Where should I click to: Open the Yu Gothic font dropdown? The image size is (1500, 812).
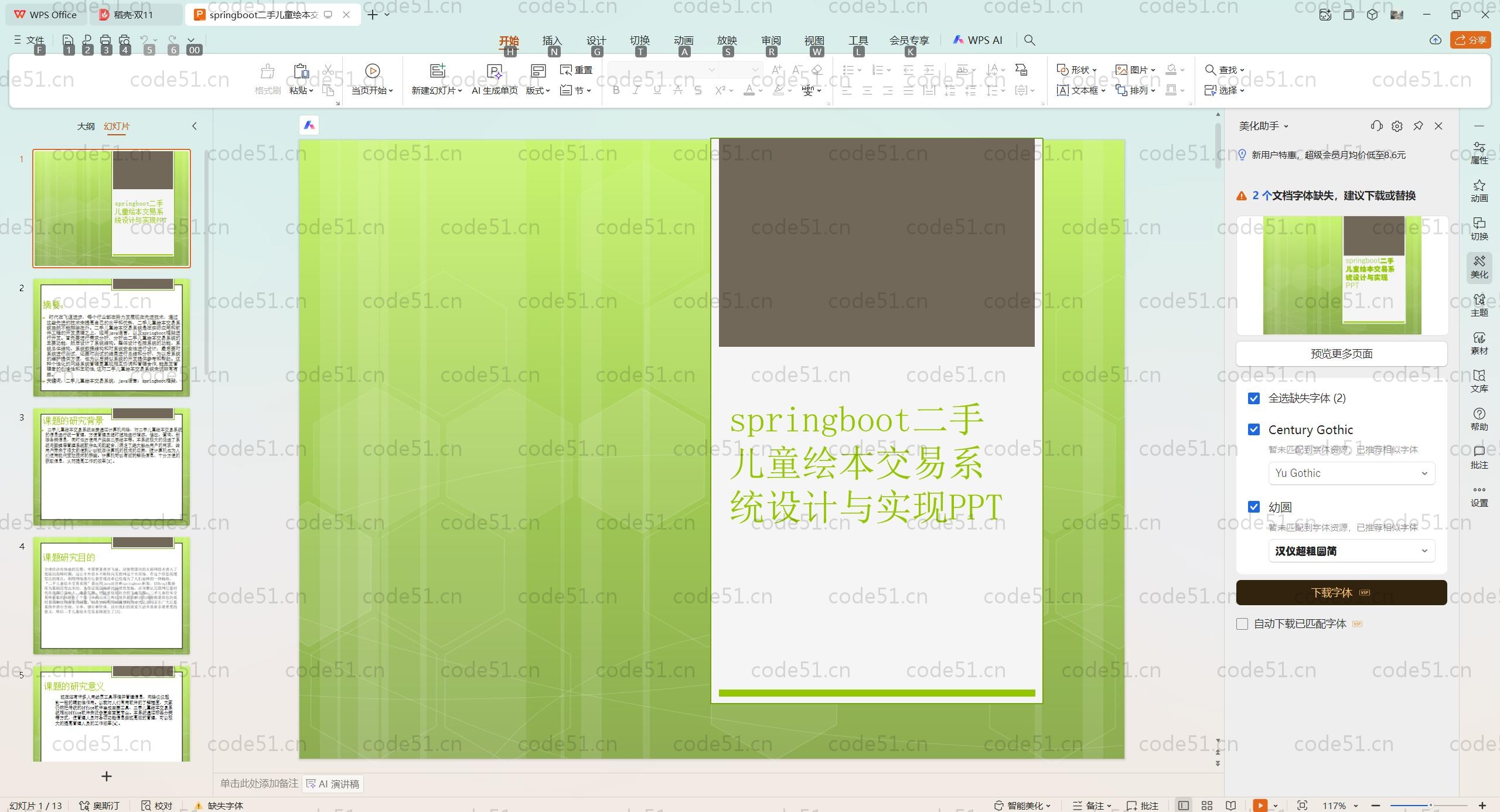1351,473
